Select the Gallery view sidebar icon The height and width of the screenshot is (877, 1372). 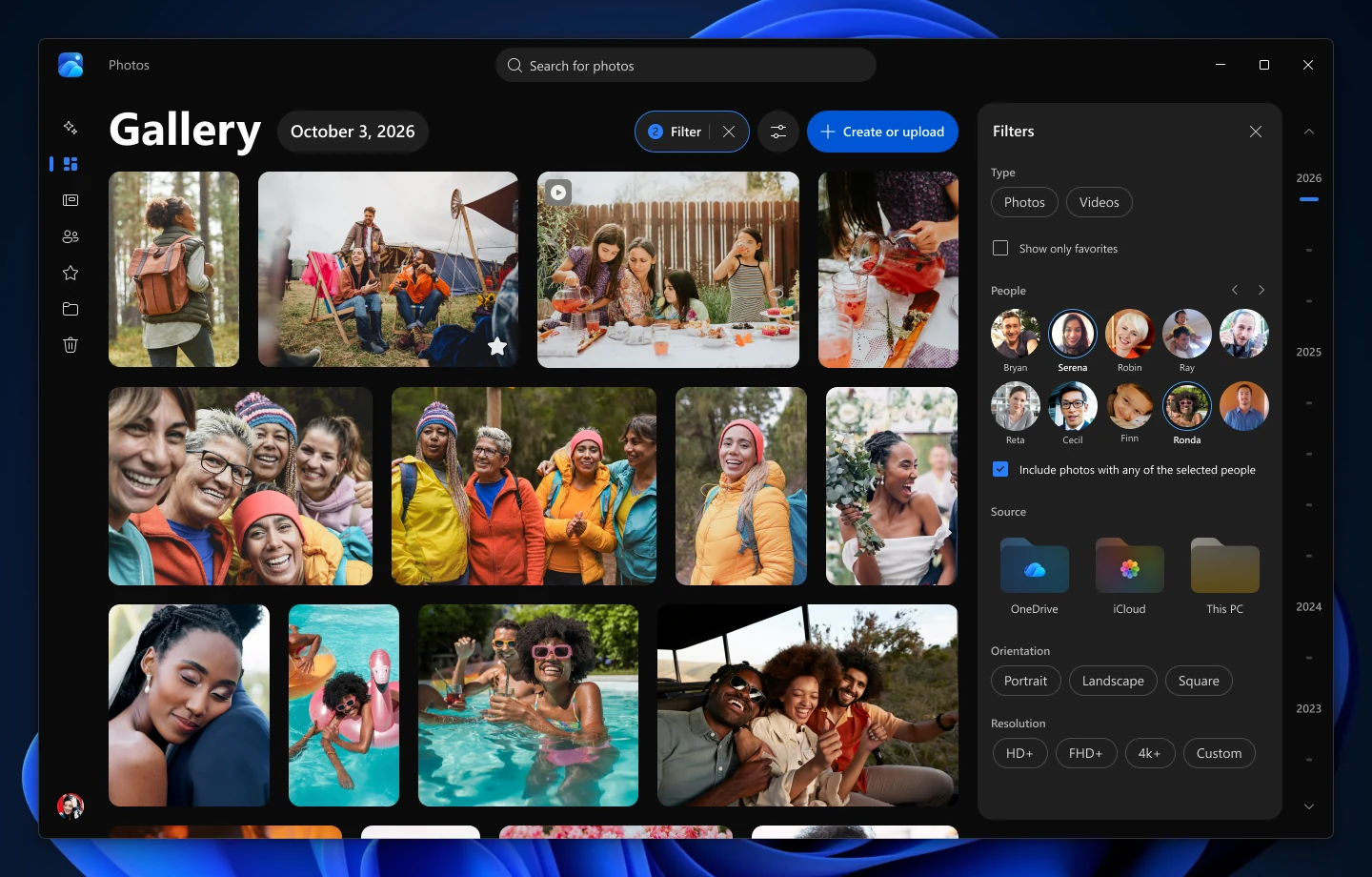(71, 164)
